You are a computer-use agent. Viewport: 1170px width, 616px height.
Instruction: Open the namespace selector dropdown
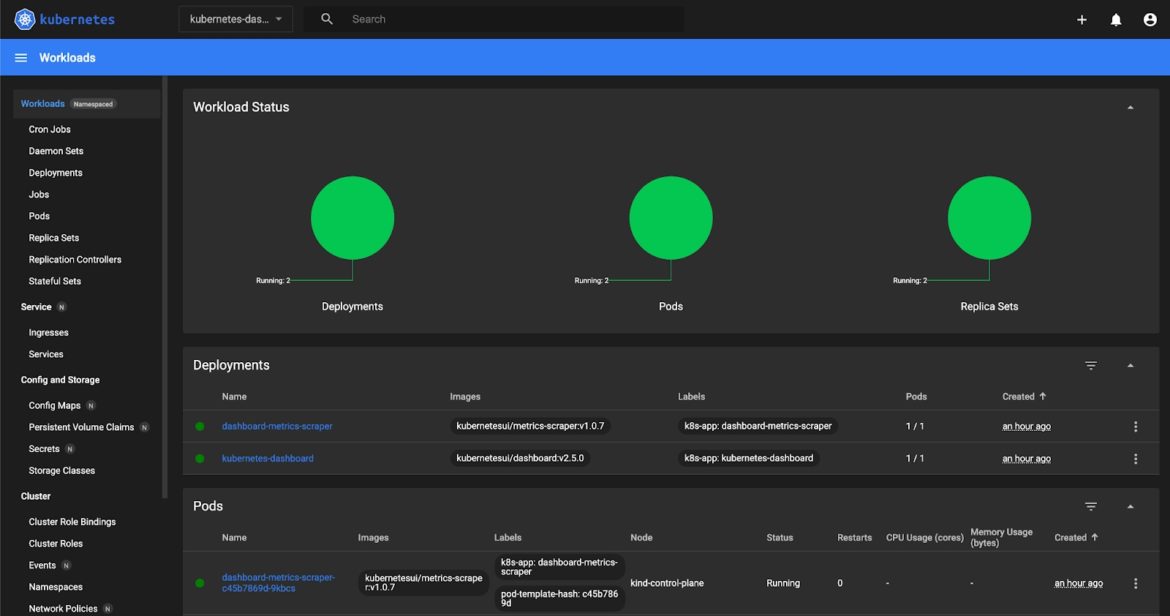coord(236,19)
